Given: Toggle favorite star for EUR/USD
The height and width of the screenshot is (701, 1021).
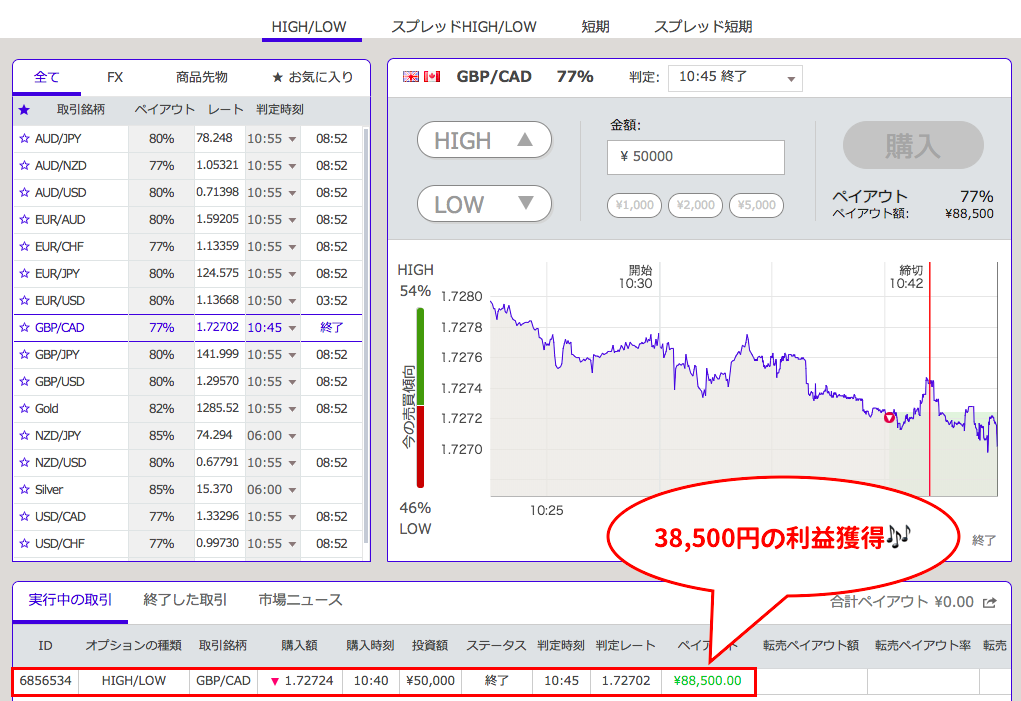Looking at the screenshot, I should pos(24,301).
